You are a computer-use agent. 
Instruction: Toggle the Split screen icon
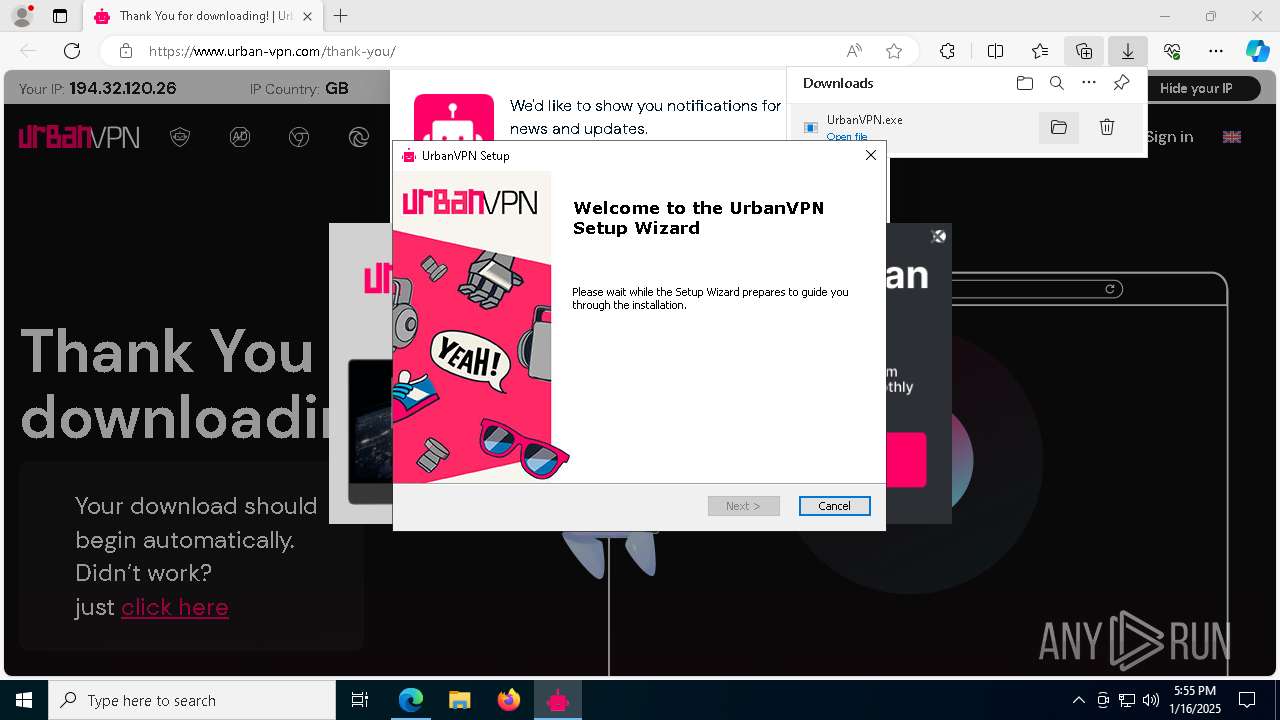tap(995, 51)
